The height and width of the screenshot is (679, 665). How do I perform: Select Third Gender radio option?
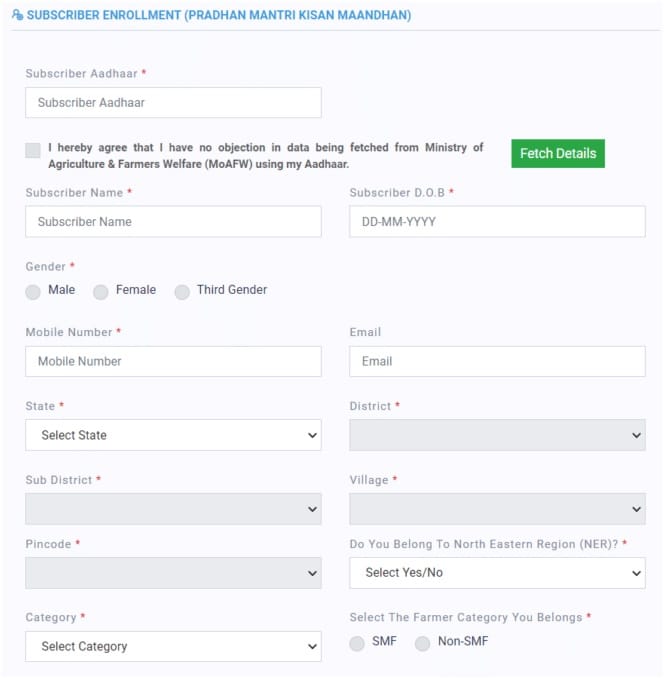(182, 291)
